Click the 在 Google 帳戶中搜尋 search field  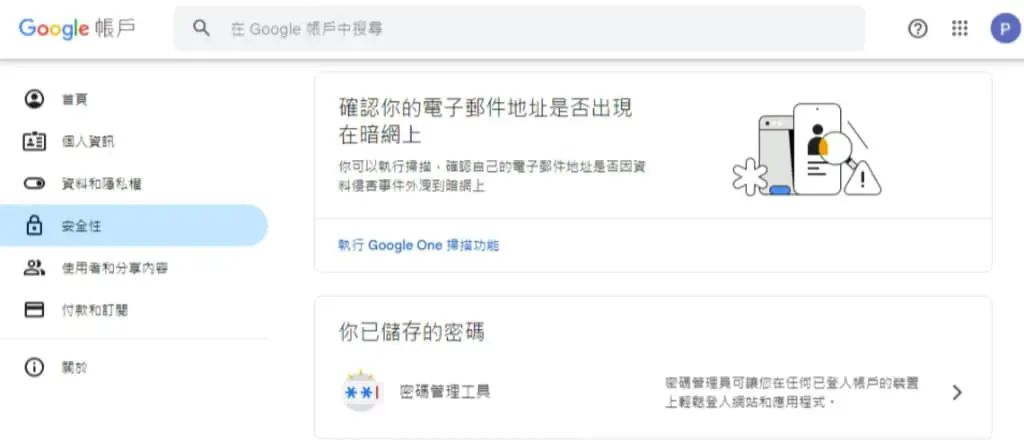[x=519, y=28]
